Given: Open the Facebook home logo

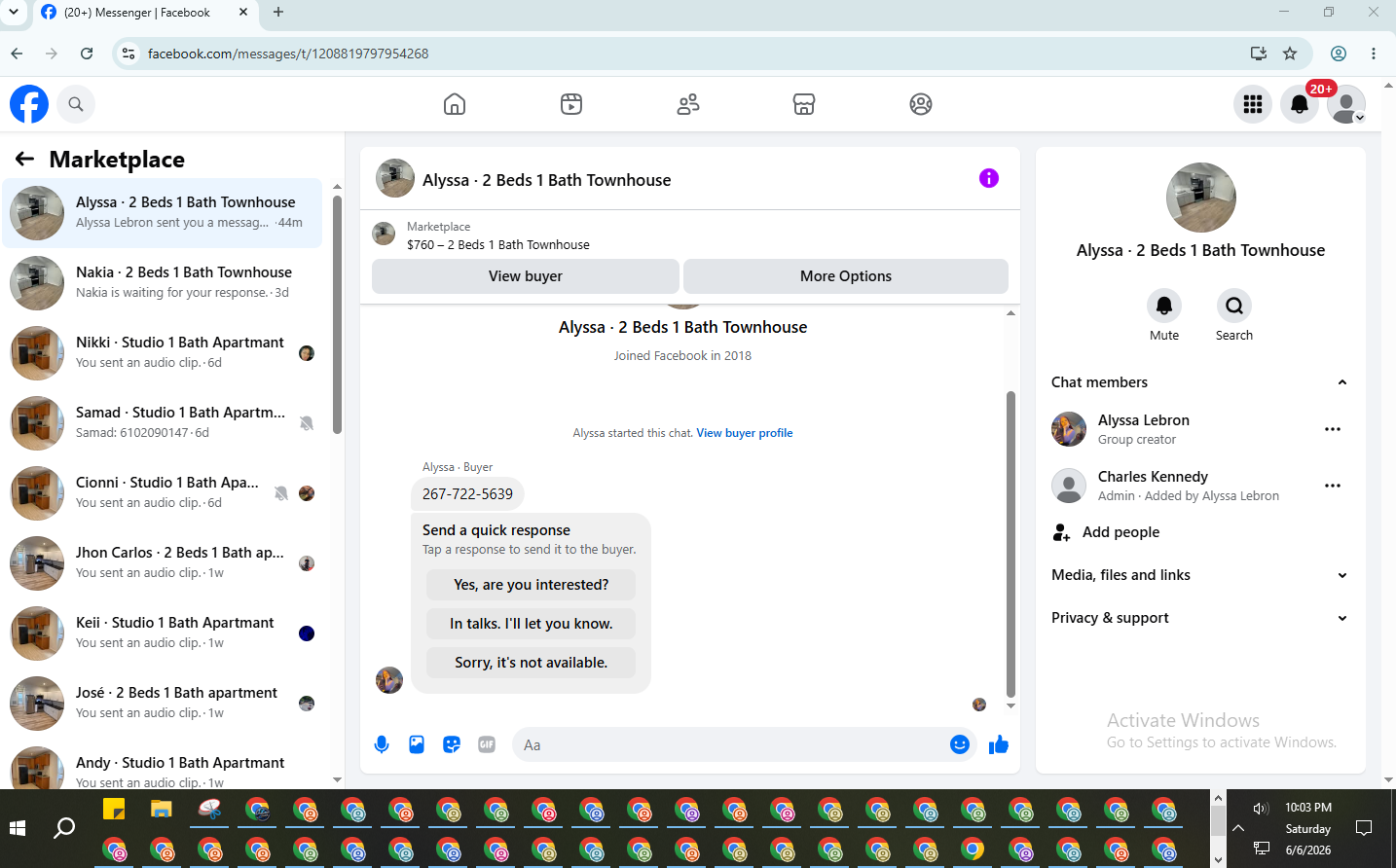Looking at the screenshot, I should 29,104.
